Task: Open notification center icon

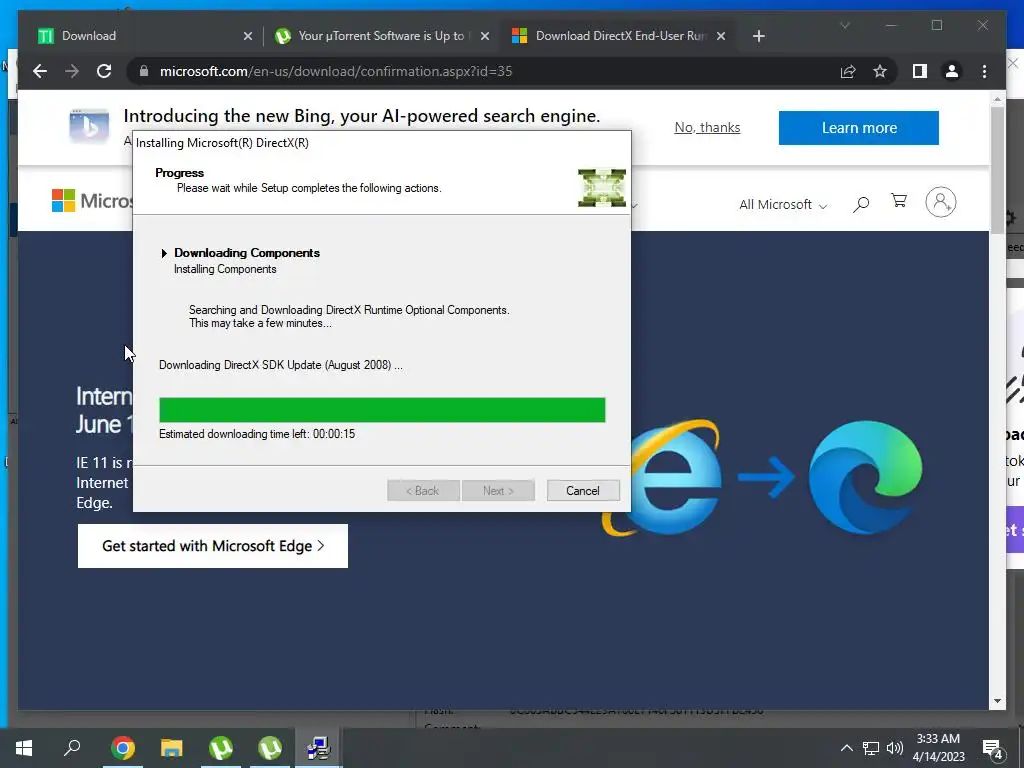Action: coord(993,749)
